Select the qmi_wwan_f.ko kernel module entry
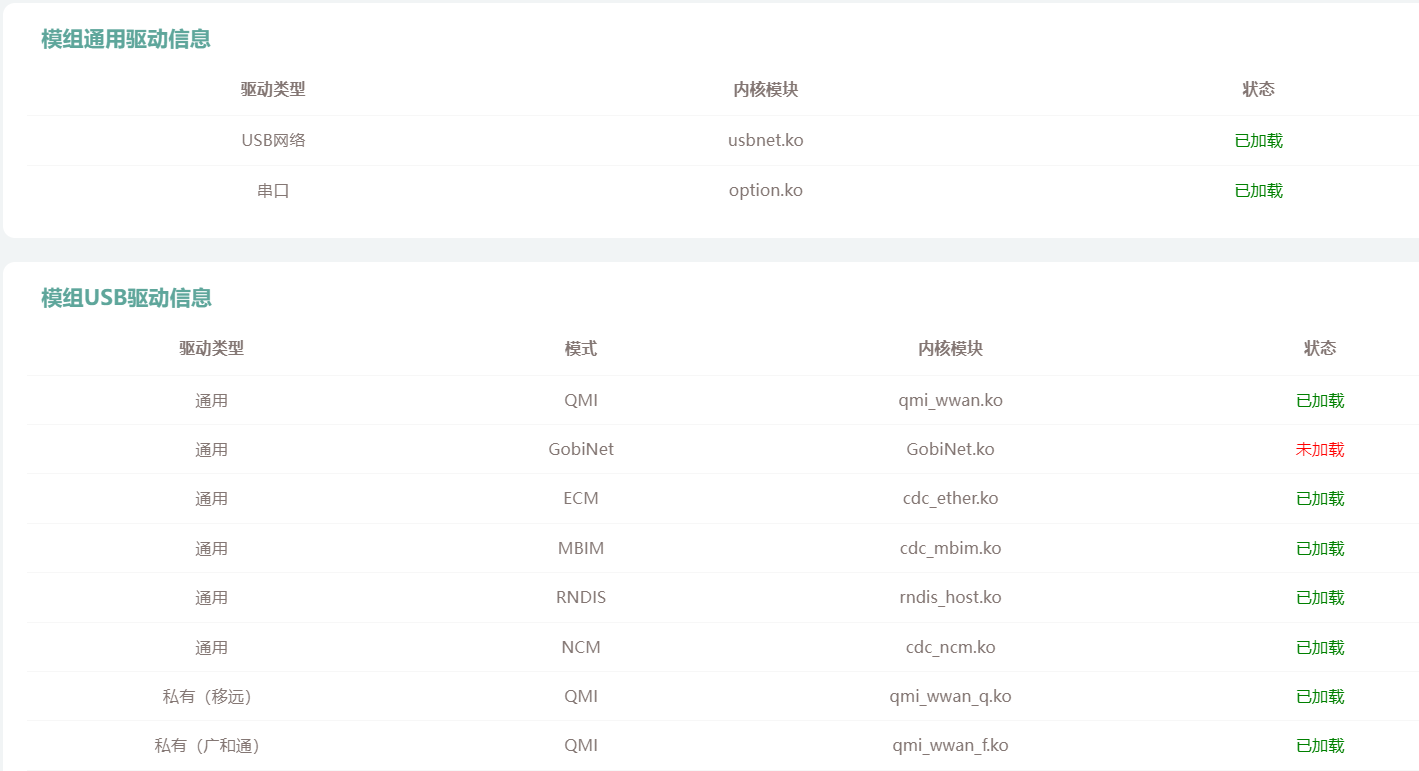This screenshot has width=1419, height=771. (x=950, y=745)
